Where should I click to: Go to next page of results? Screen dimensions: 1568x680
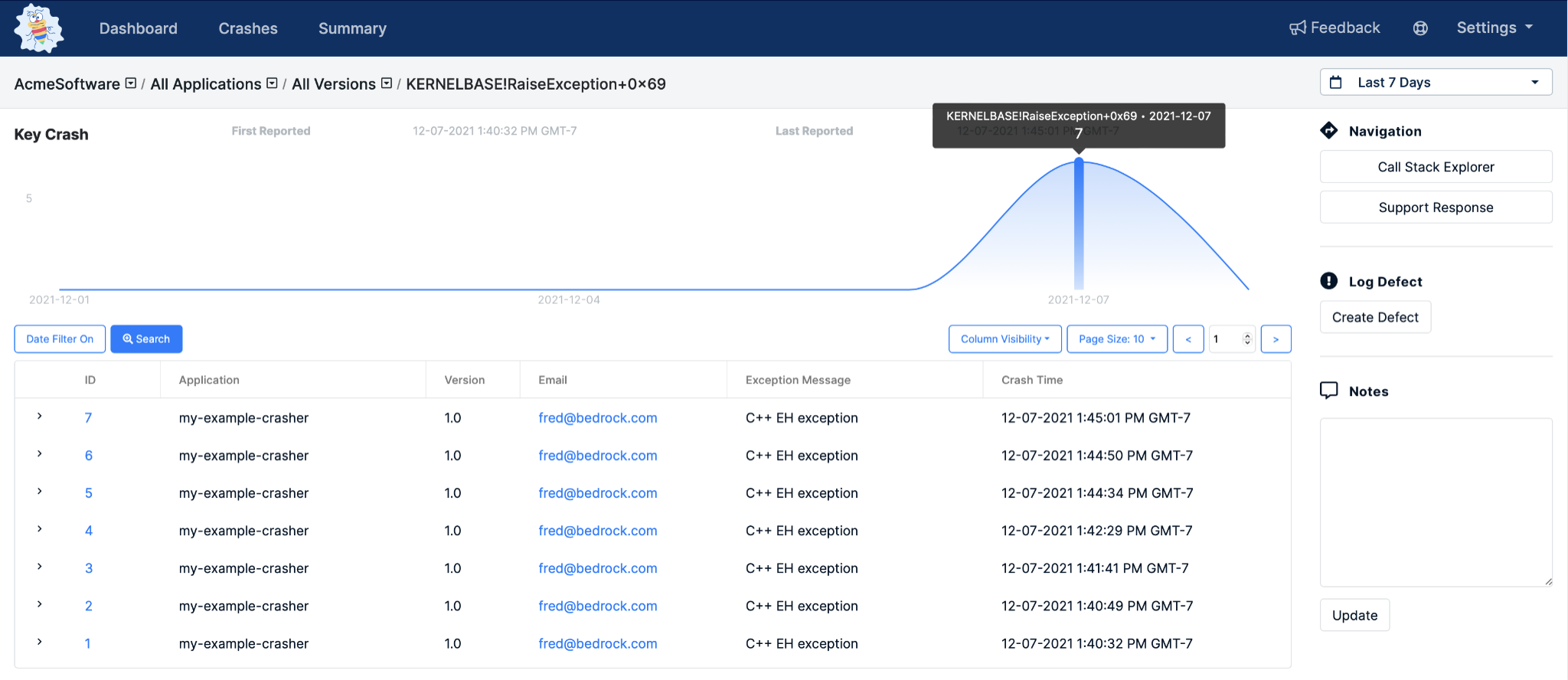click(1276, 338)
